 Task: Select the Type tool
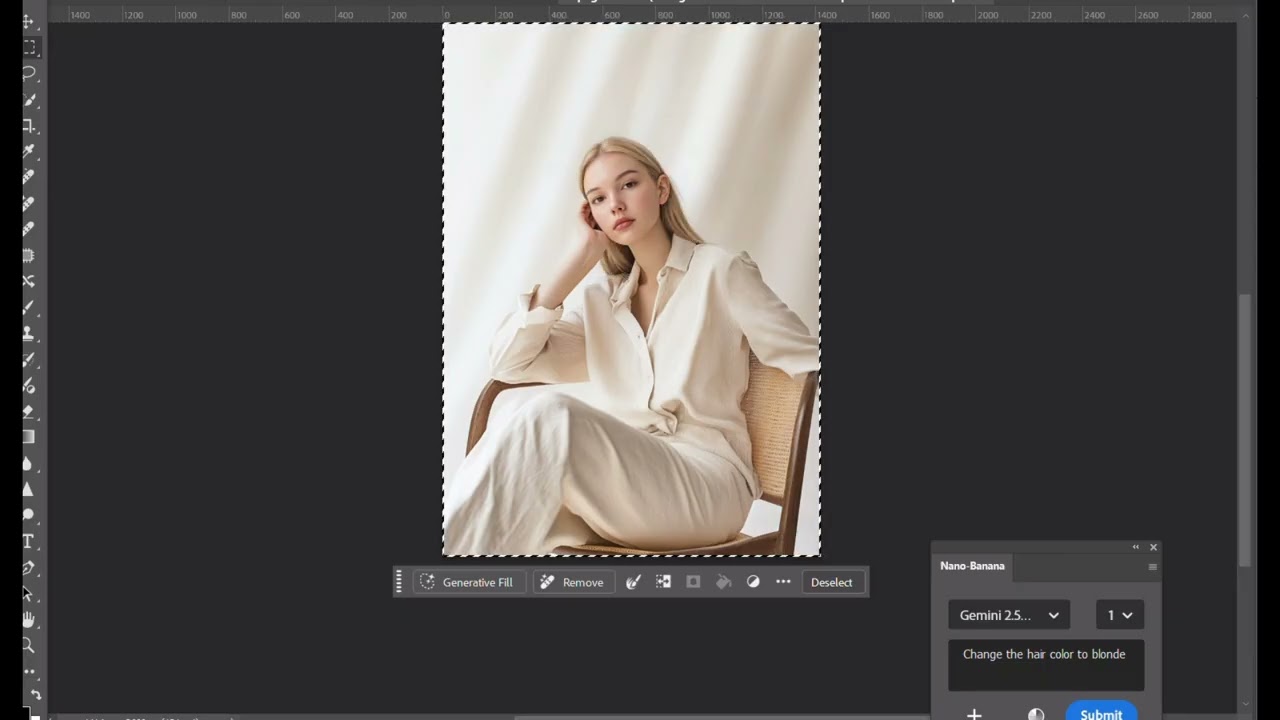pos(29,541)
